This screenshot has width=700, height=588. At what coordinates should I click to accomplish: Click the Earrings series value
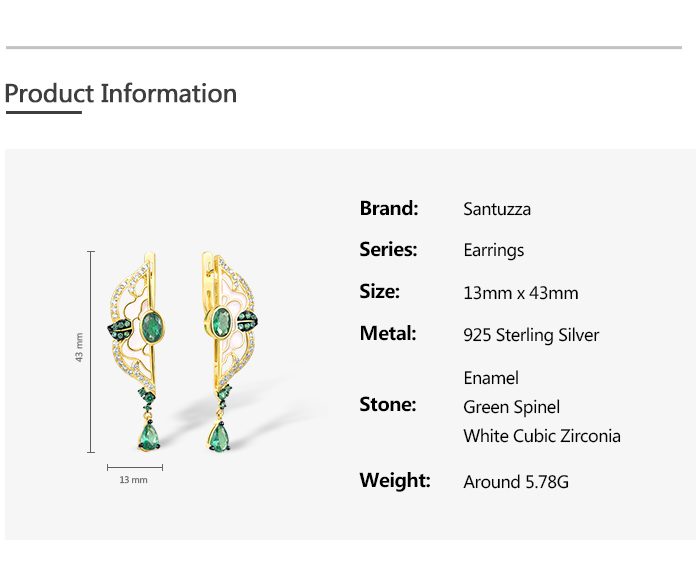point(494,250)
